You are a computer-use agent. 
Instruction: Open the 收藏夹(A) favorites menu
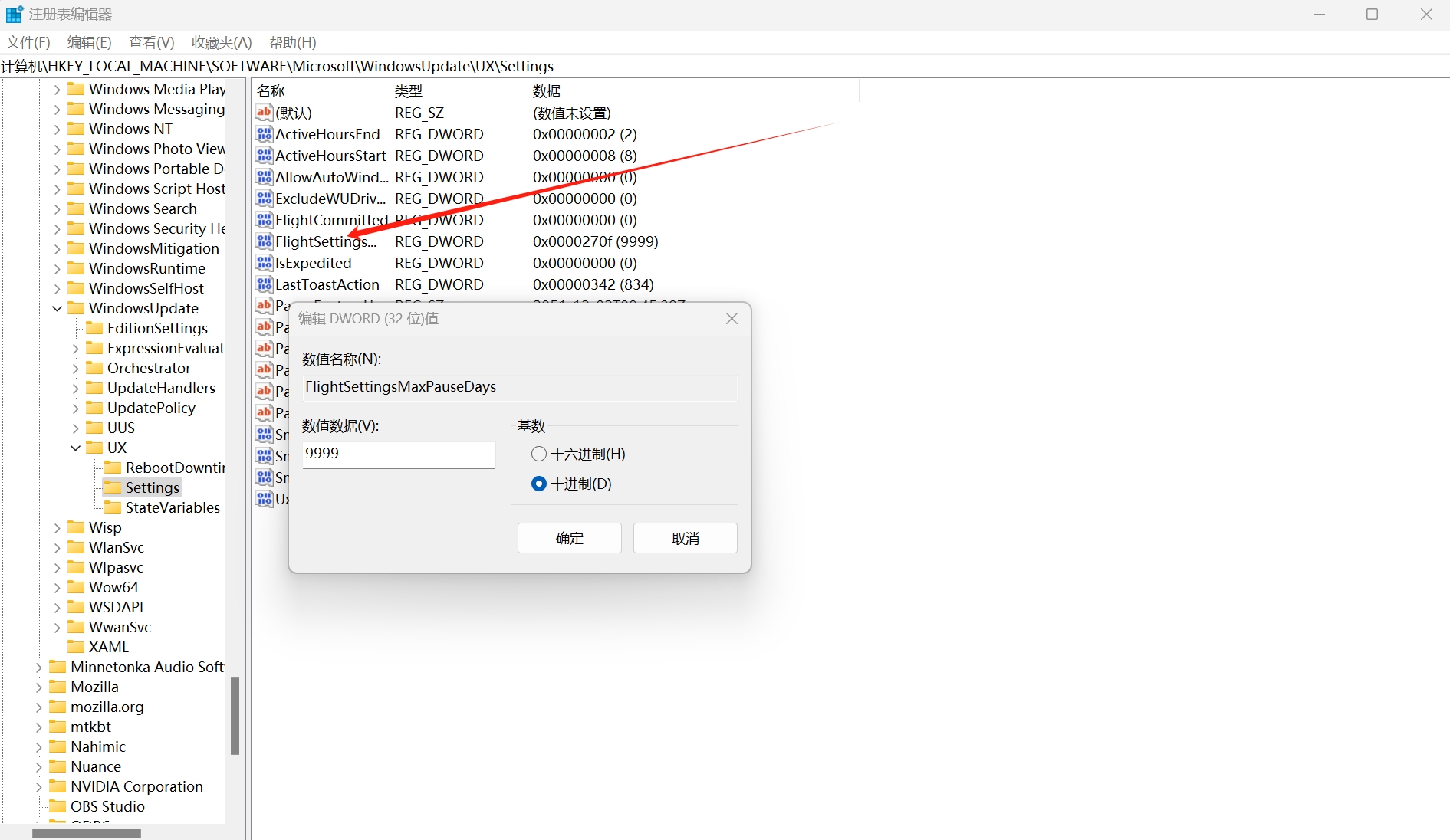click(222, 42)
